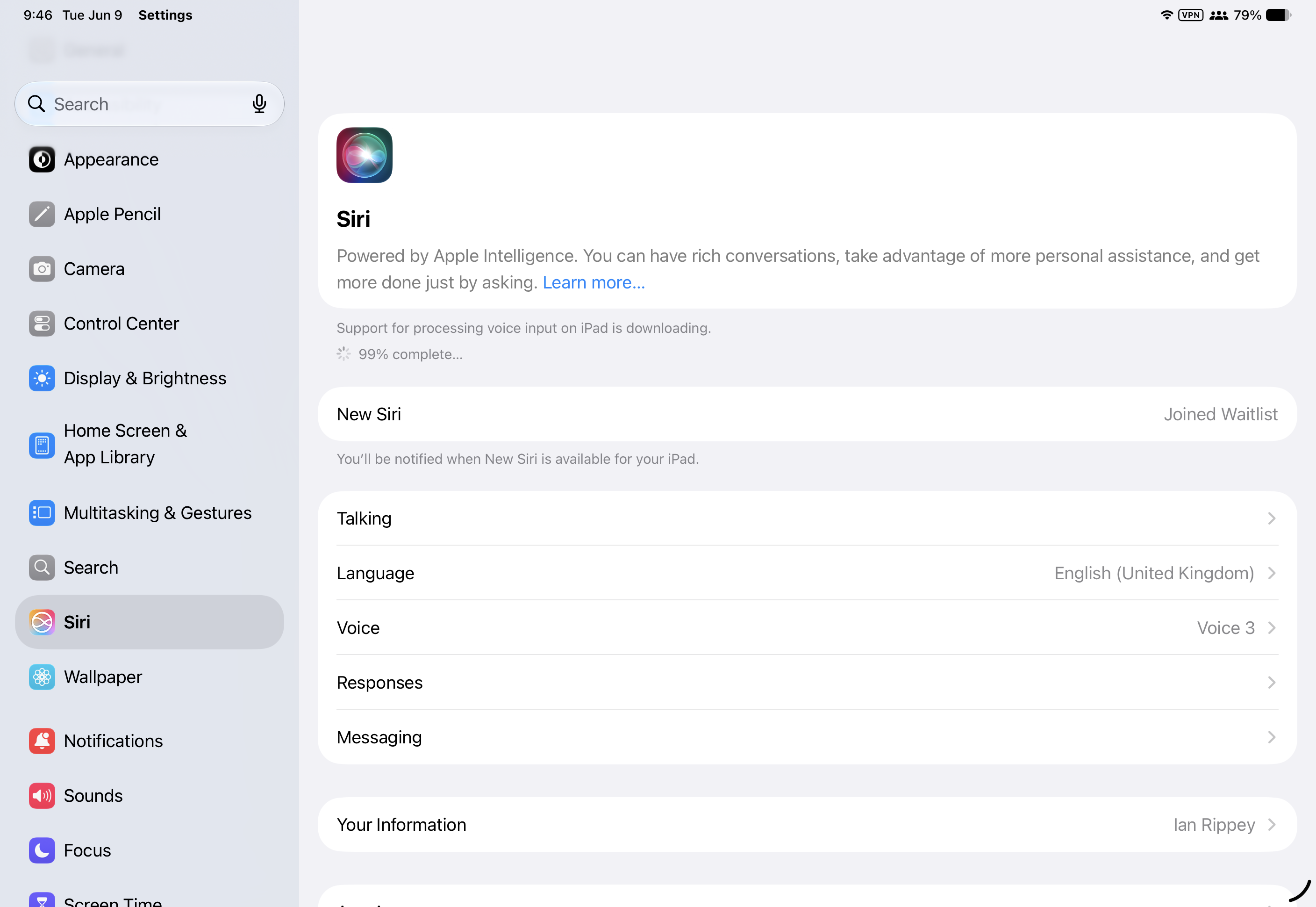Image resolution: width=1316 pixels, height=907 pixels.
Task: Tap the Your Information row label
Action: click(401, 825)
